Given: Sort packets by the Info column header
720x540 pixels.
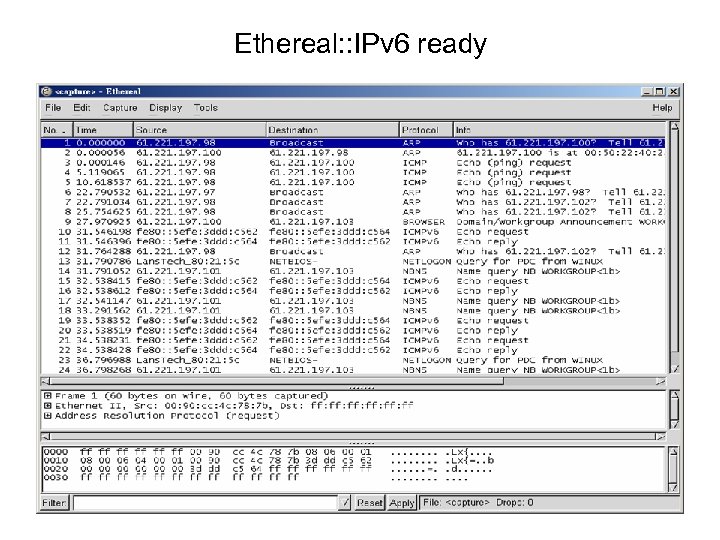Looking at the screenshot, I should [x=559, y=129].
